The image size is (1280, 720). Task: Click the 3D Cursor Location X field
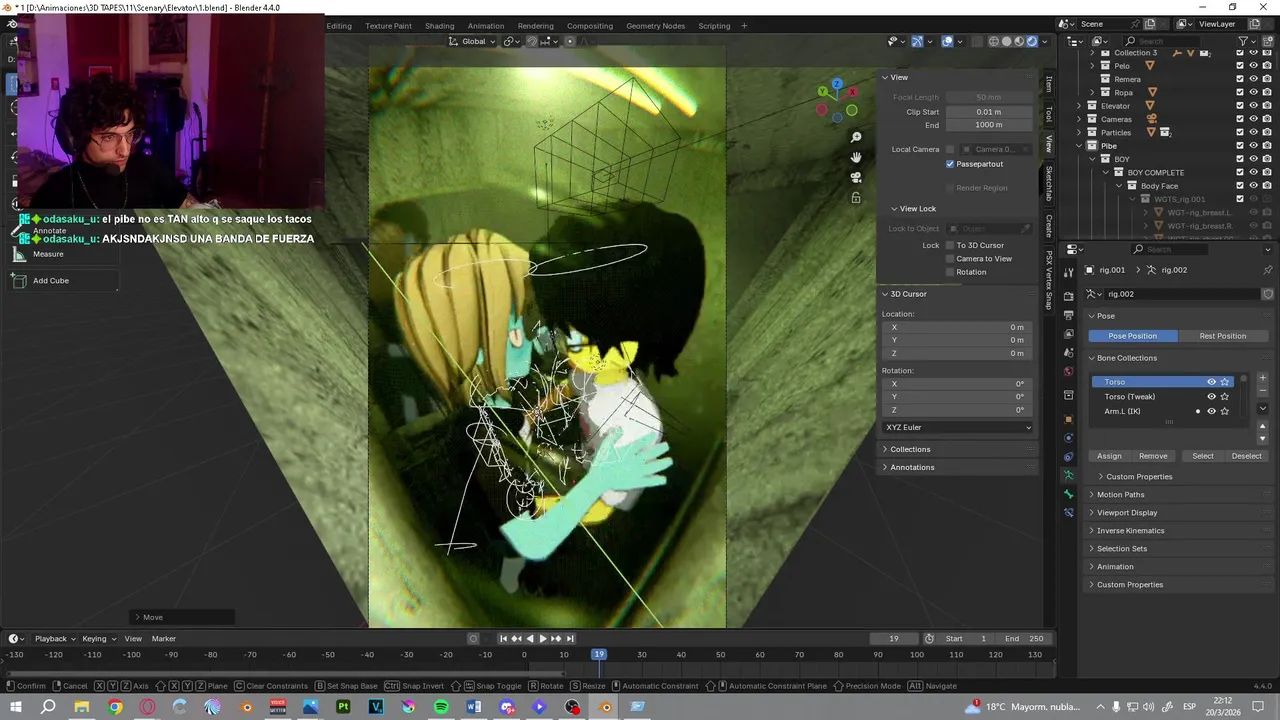click(x=958, y=327)
